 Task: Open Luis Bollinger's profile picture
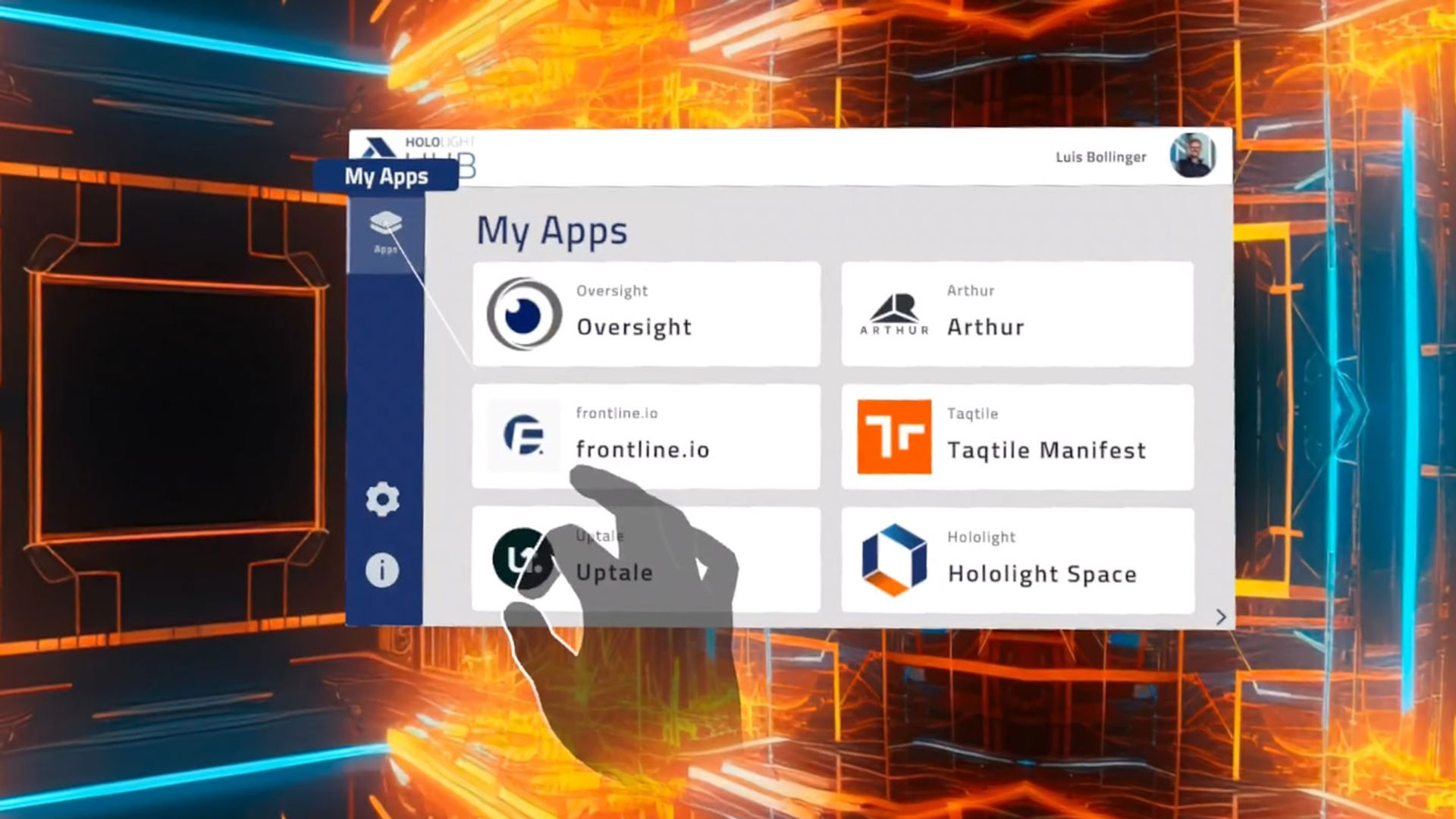point(1193,155)
